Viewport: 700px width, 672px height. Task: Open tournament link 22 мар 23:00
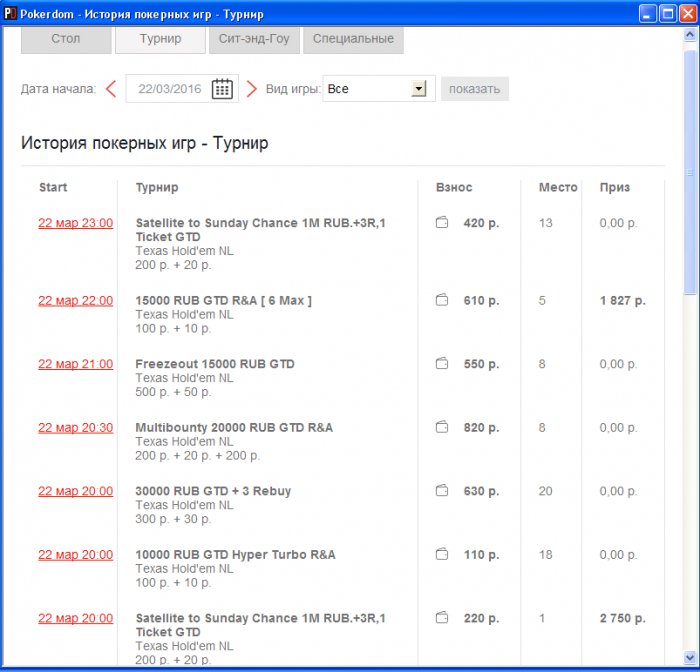pos(75,223)
